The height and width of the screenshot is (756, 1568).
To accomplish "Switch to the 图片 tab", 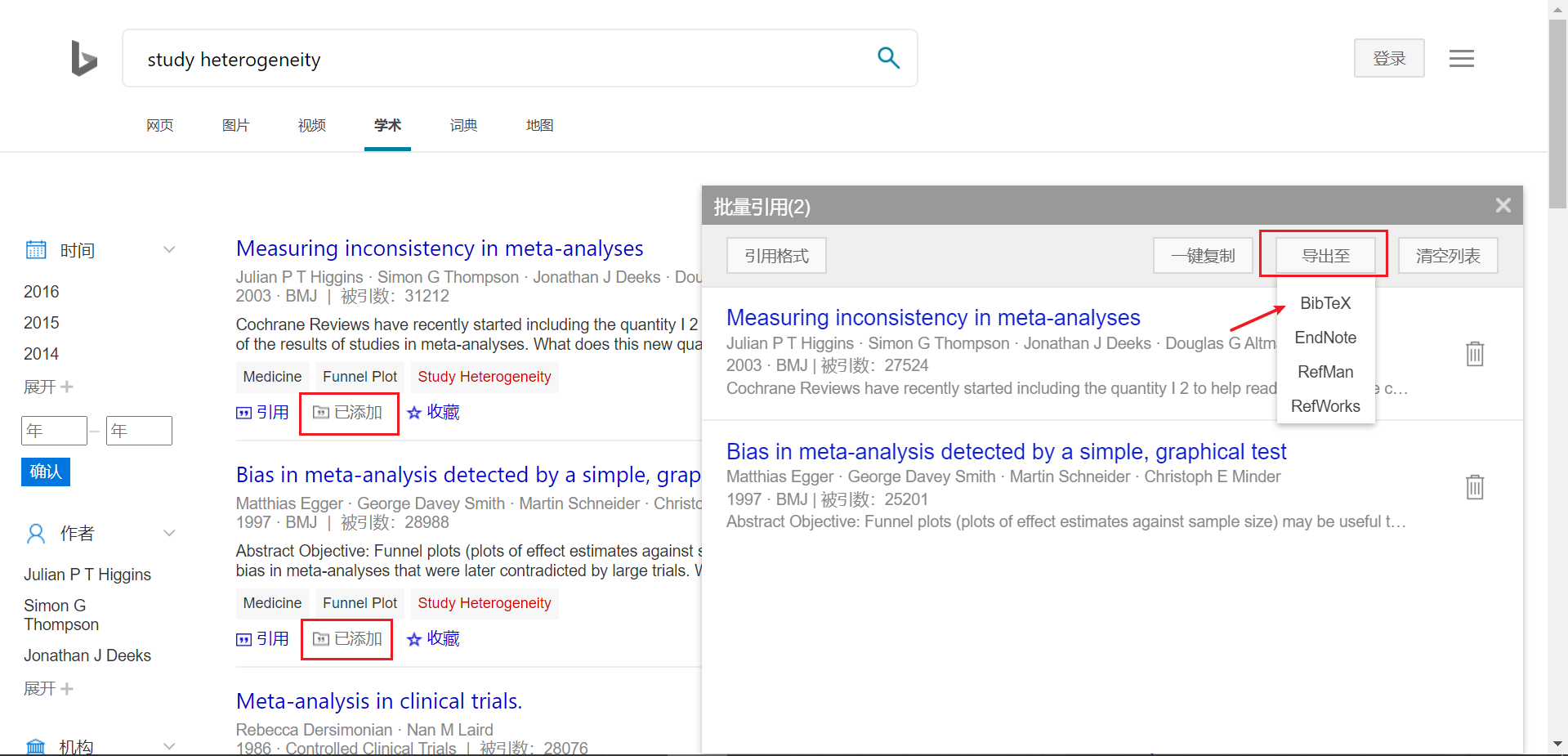I will pos(235,125).
